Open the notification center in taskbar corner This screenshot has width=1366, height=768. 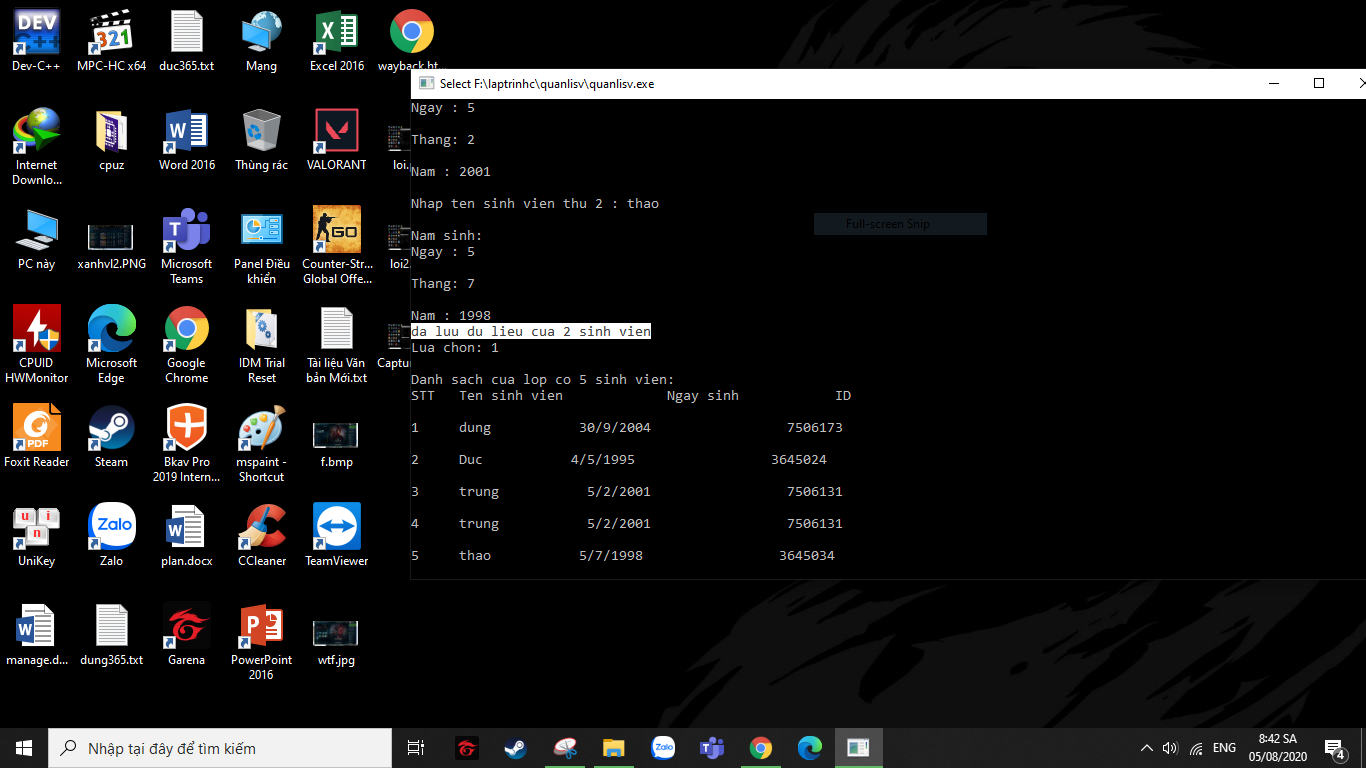click(x=1334, y=748)
